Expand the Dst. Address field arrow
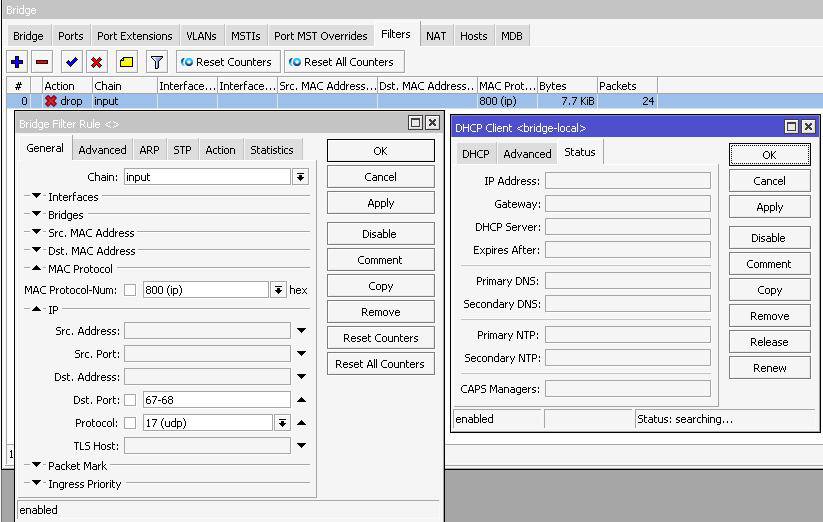 coord(301,377)
